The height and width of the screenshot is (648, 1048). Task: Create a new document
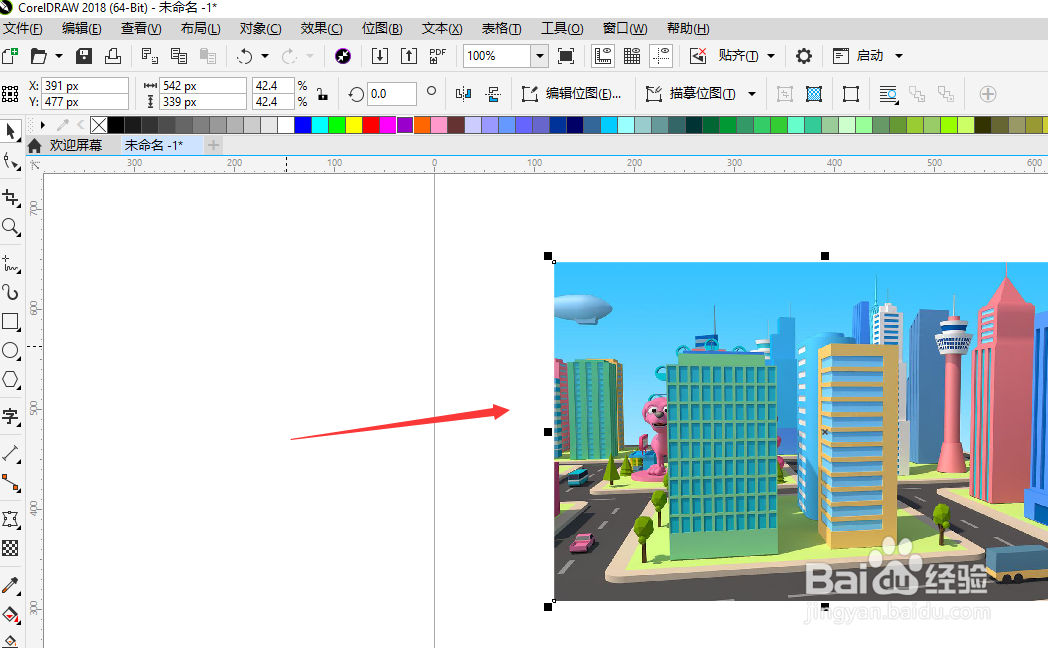coord(10,56)
